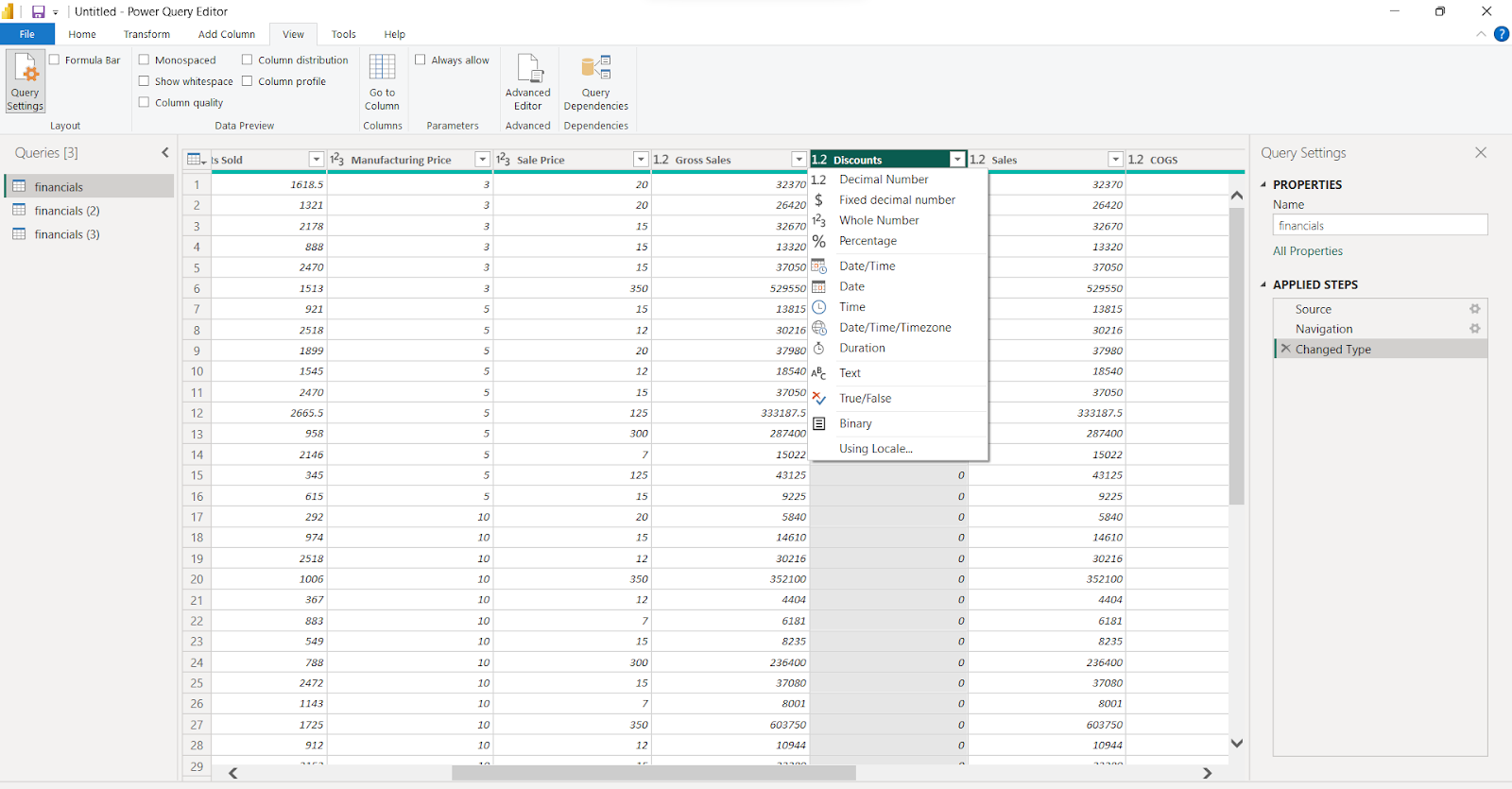Screen dimensions: 1512x789
Task: Enable Column profile checkbox
Action: [248, 81]
